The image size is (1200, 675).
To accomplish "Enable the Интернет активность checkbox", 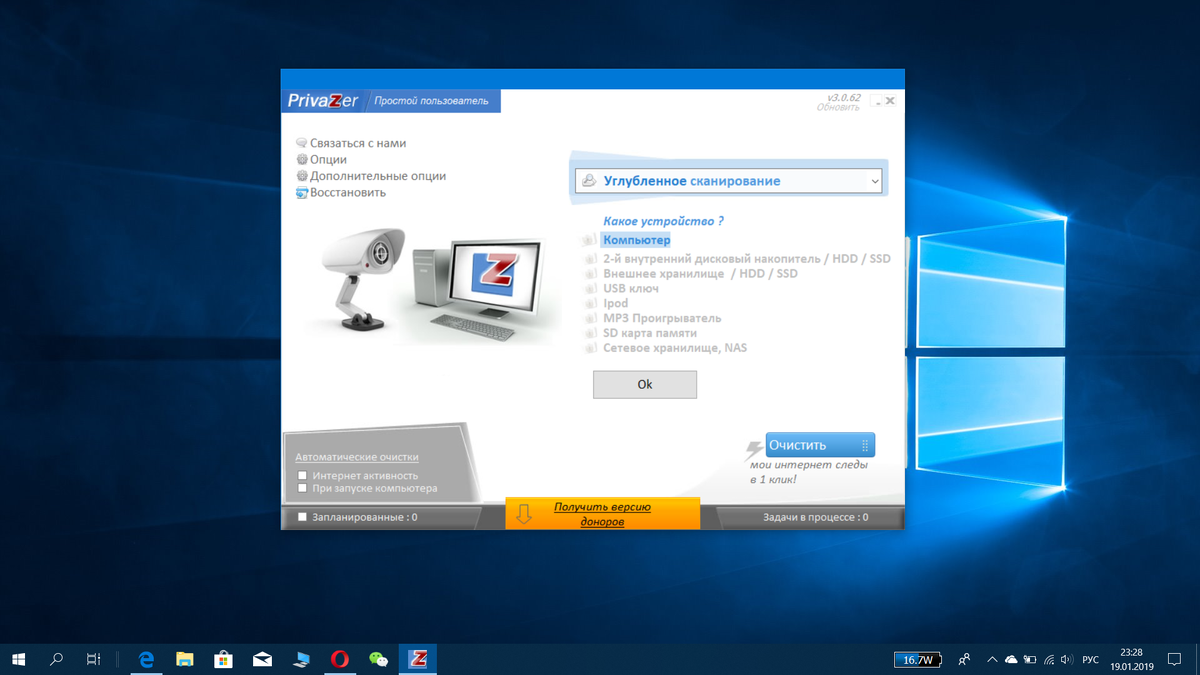I will [x=302, y=476].
